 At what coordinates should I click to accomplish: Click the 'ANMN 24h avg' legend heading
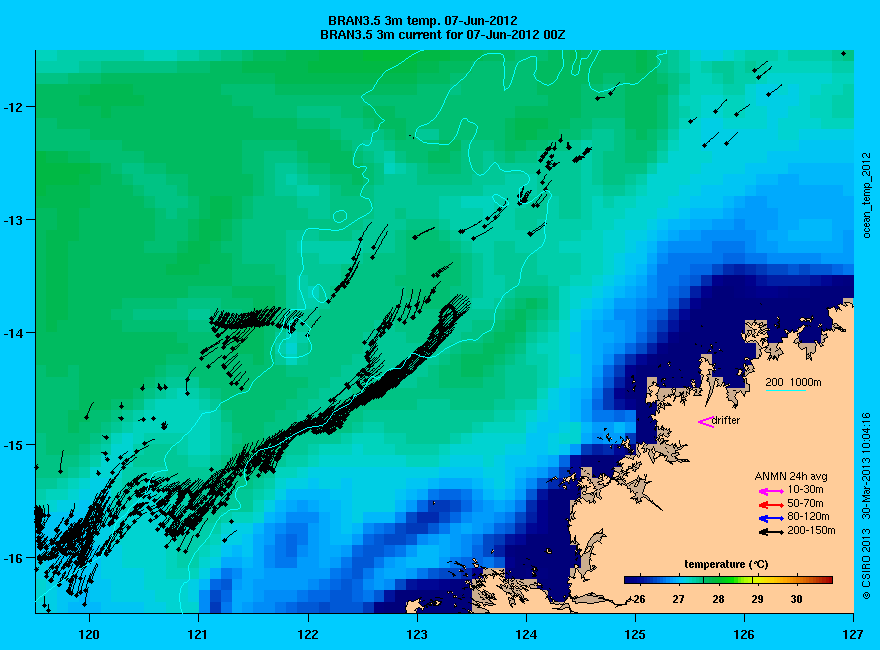point(791,477)
